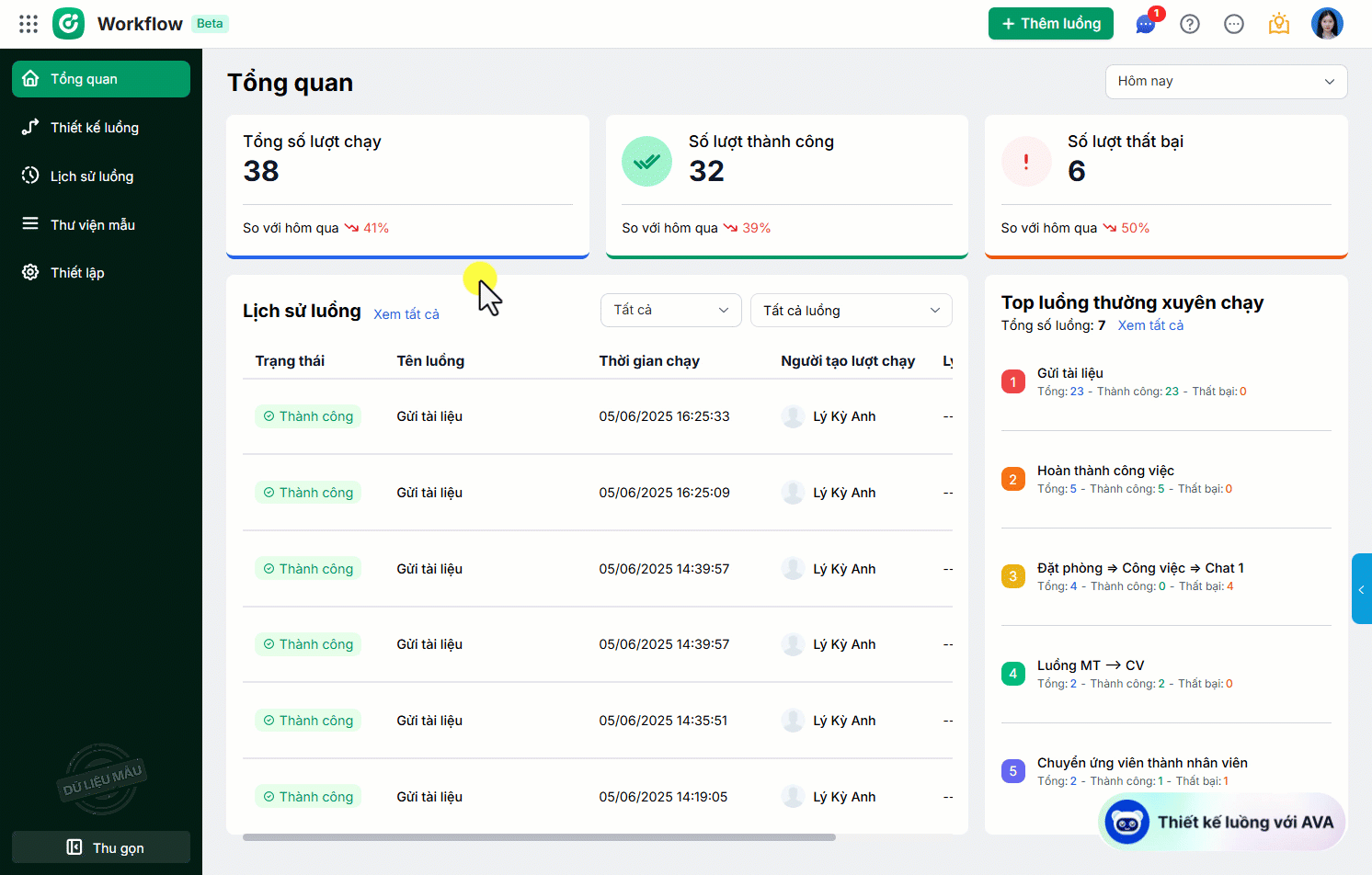1372x875 pixels.
Task: Open Lịch sử luồng in sidebar
Action: tap(92, 176)
